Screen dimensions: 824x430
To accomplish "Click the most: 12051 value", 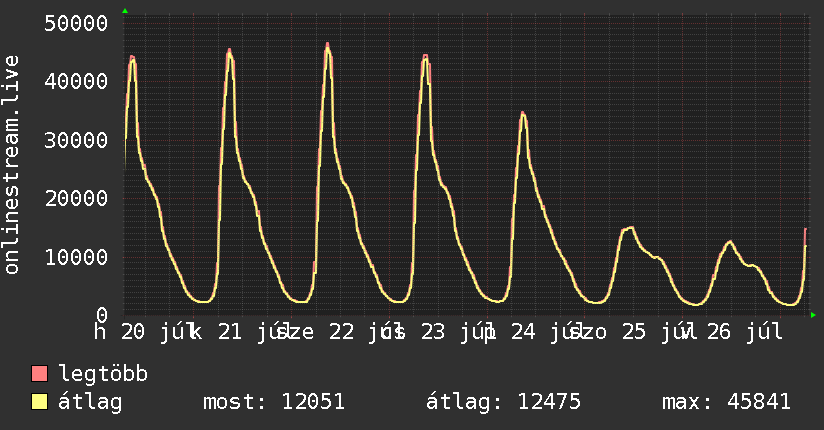I will tap(274, 402).
